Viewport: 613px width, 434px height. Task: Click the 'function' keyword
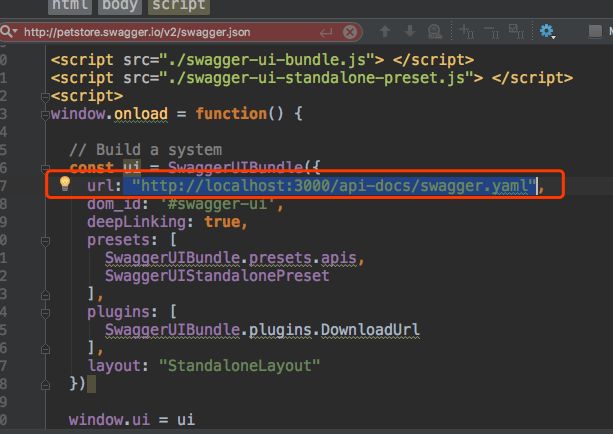(x=231, y=114)
